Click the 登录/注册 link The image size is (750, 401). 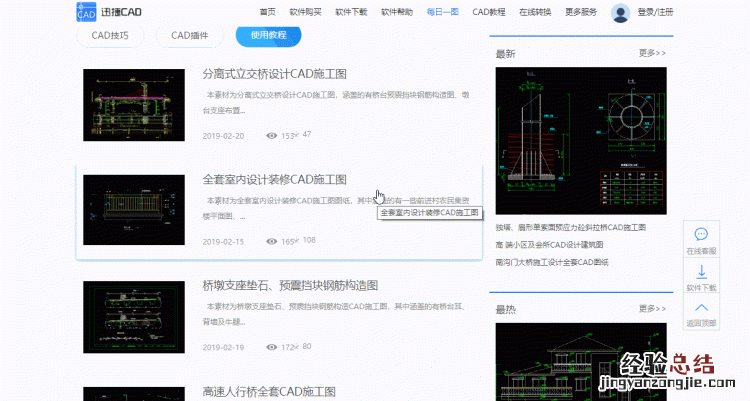[x=655, y=12]
